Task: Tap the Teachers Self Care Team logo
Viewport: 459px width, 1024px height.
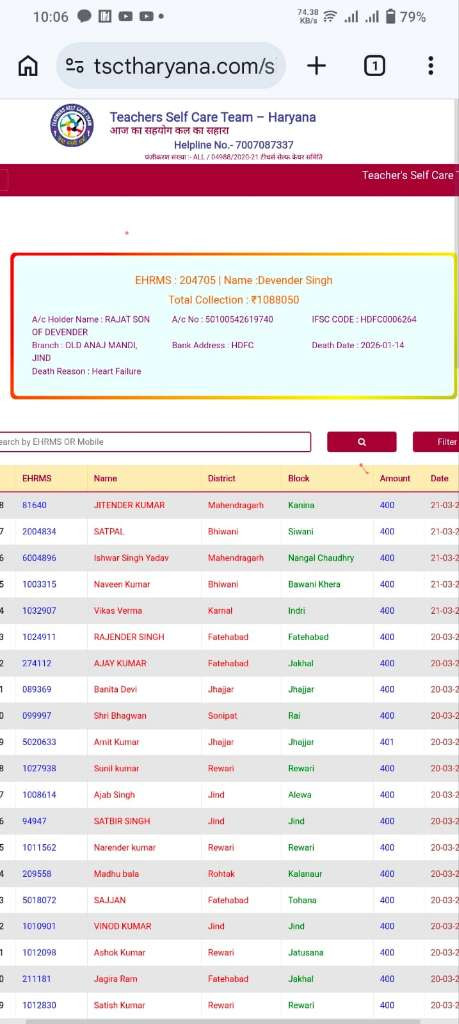Action: pyautogui.click(x=71, y=125)
